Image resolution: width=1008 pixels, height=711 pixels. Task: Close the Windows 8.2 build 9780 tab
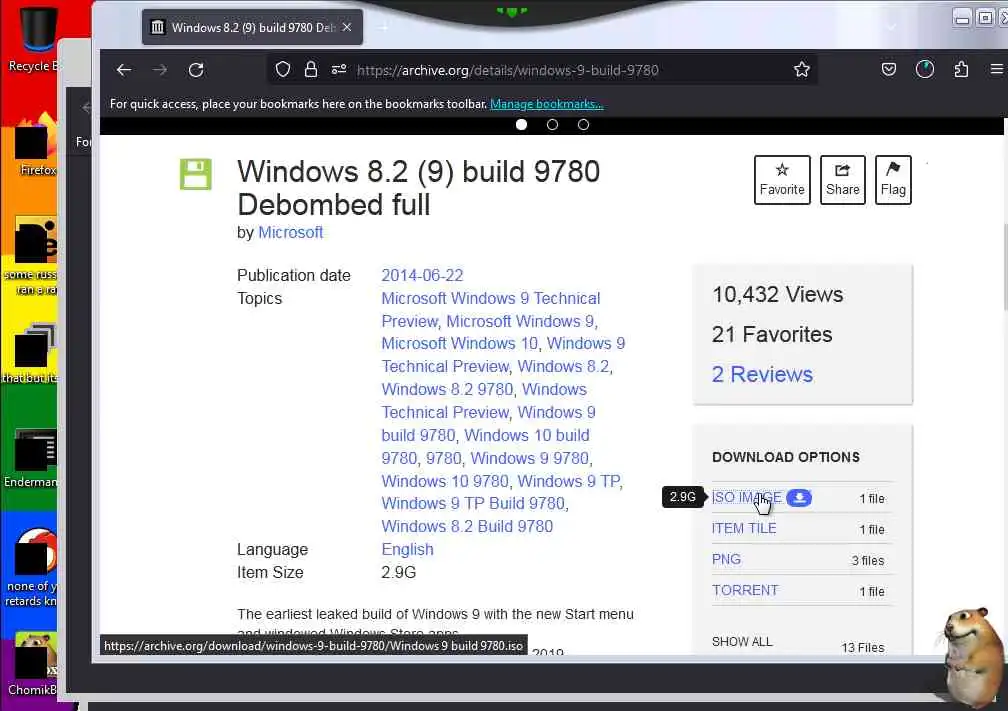347,27
